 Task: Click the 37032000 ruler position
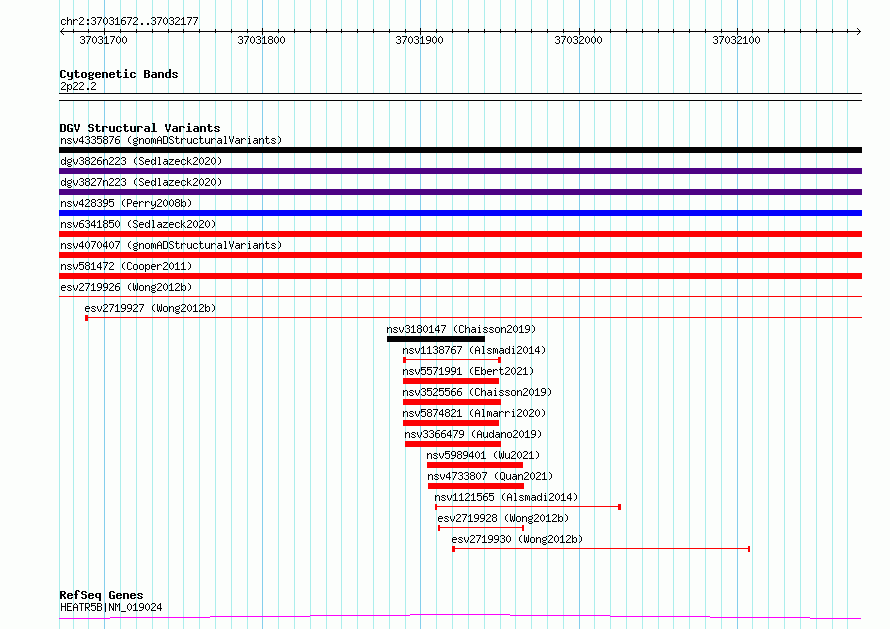(578, 40)
